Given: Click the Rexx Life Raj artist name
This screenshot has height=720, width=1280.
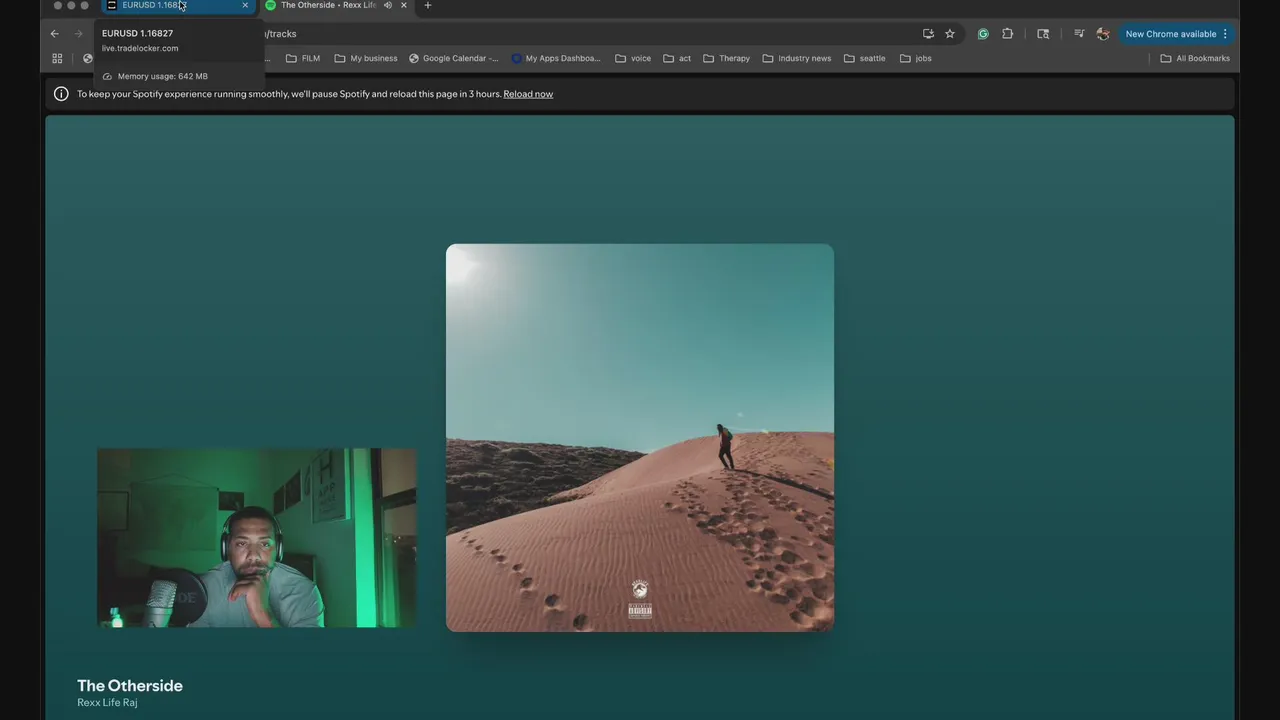Looking at the screenshot, I should [107, 703].
